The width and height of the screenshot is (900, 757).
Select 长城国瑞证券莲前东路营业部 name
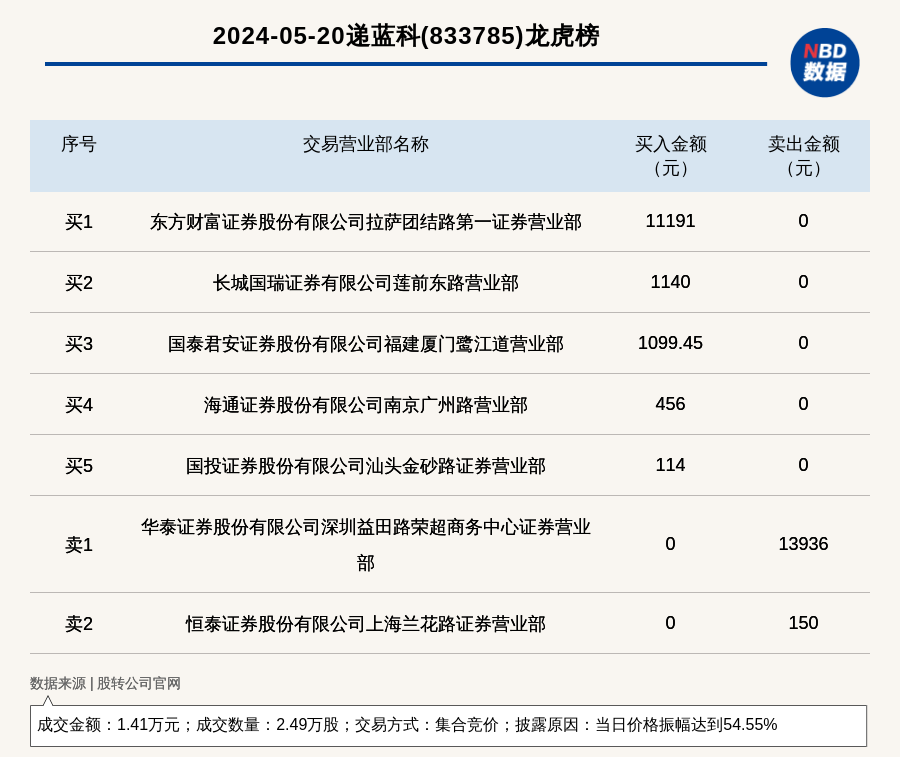pos(366,282)
